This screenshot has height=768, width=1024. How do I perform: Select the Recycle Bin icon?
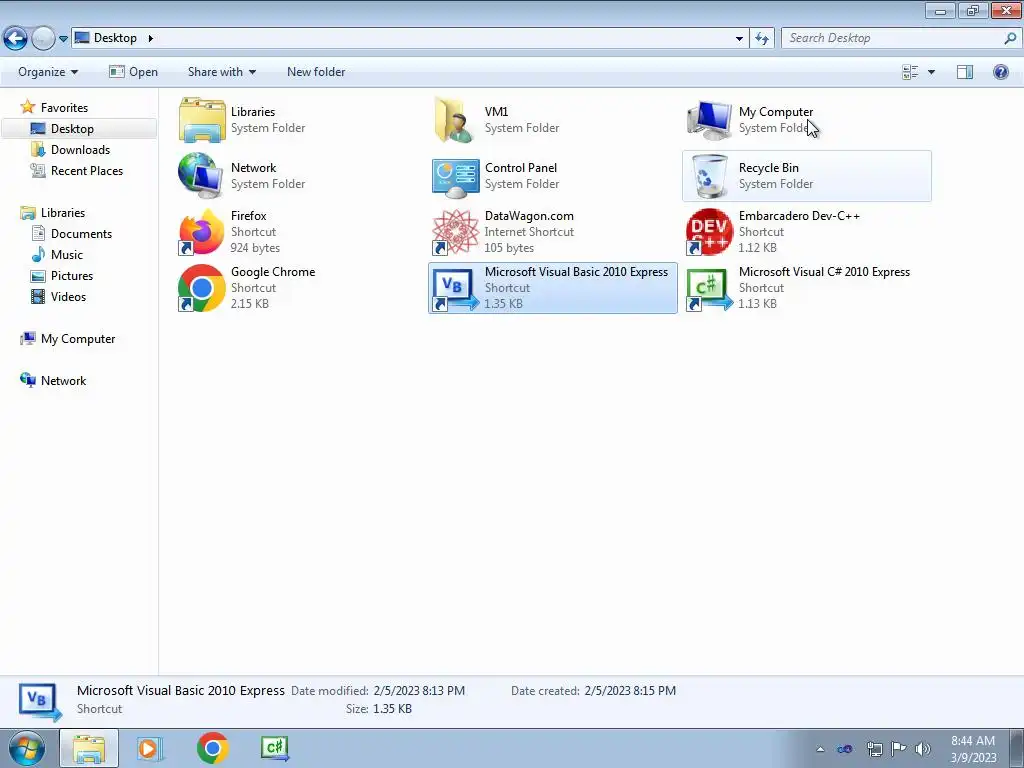click(710, 176)
